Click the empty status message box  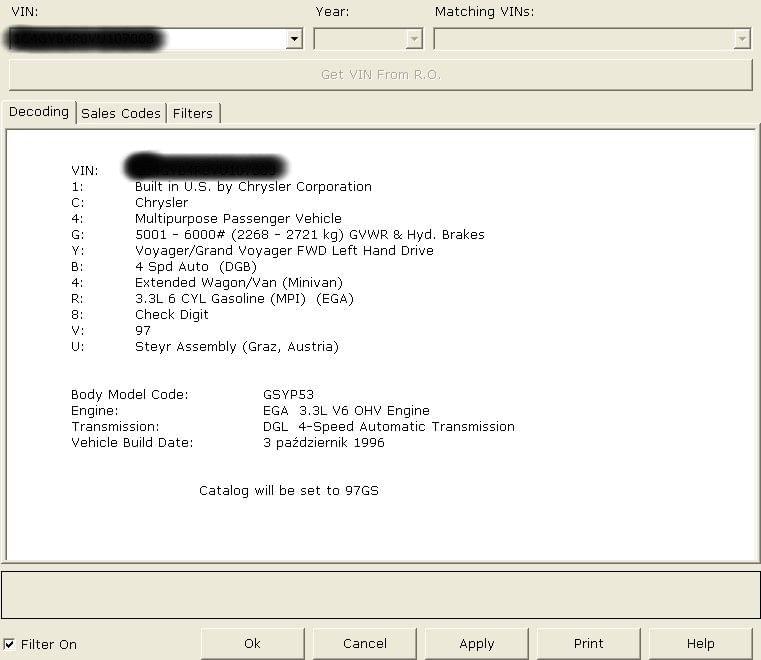click(380, 595)
